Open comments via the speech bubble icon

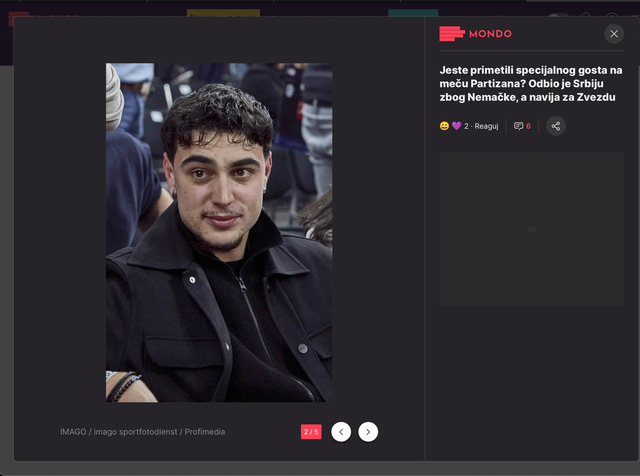[518, 126]
